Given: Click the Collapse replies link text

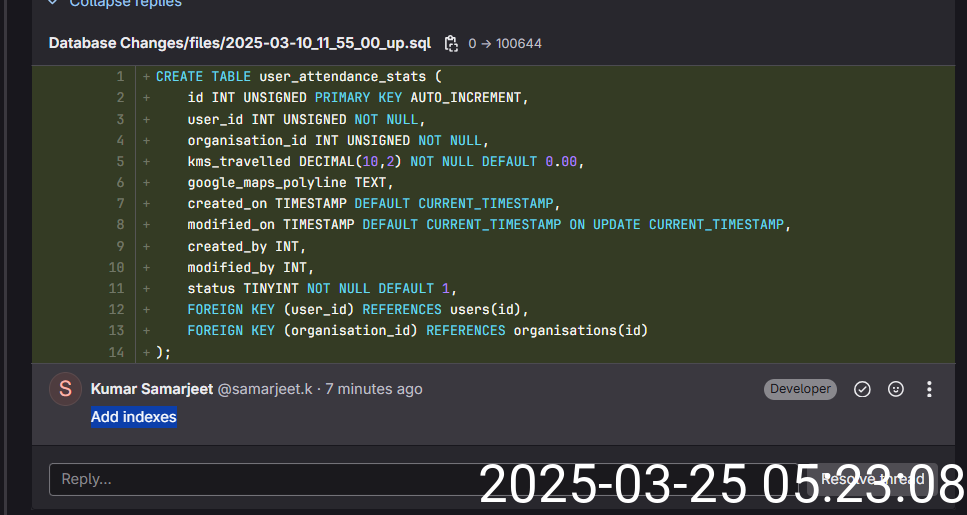Looking at the screenshot, I should [125, 3].
